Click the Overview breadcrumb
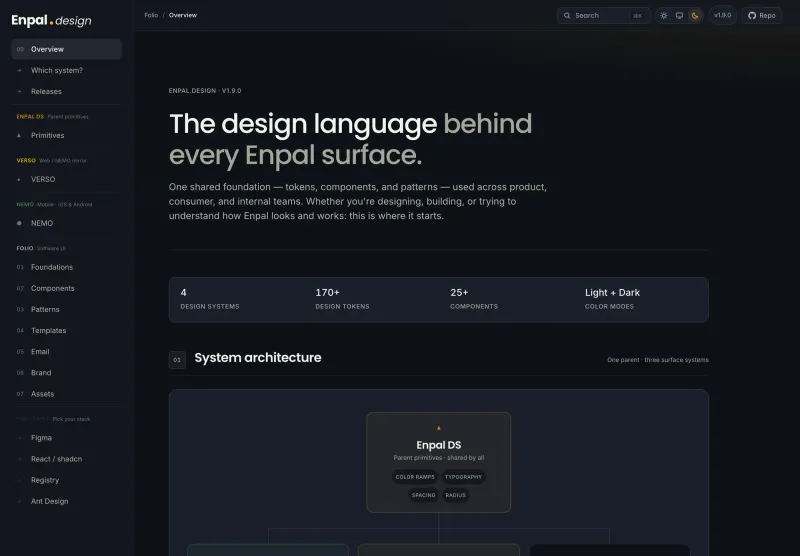Screen dimensions: 800x556 [183, 15]
